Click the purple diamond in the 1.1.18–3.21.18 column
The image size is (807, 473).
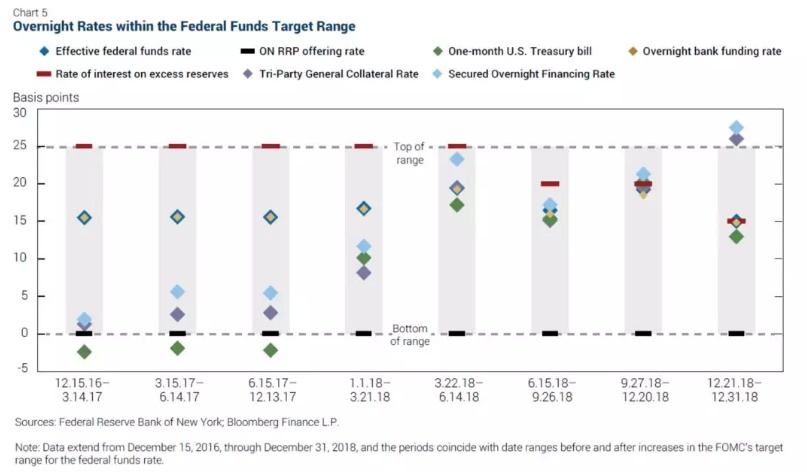point(363,273)
